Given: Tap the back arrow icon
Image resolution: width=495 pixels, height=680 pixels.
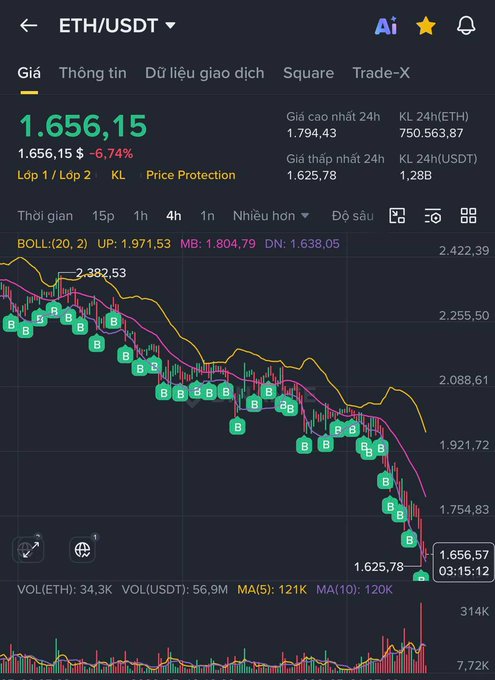Looking at the screenshot, I should click(x=29, y=26).
